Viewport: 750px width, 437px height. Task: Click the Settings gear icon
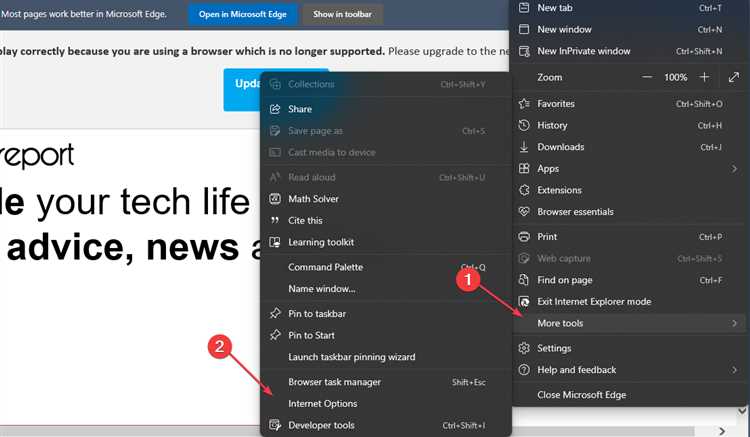point(523,348)
